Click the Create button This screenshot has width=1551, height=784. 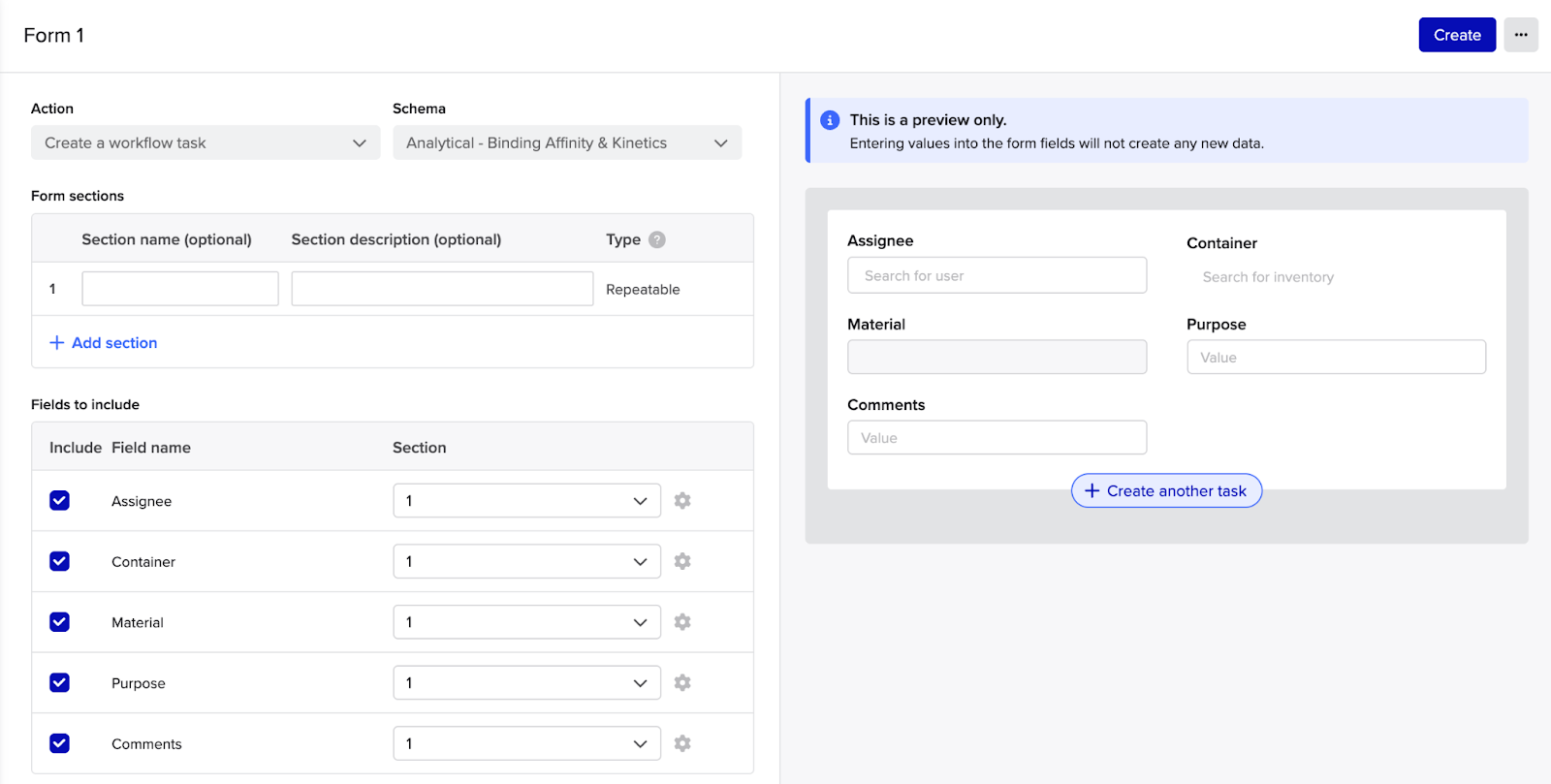[1457, 35]
